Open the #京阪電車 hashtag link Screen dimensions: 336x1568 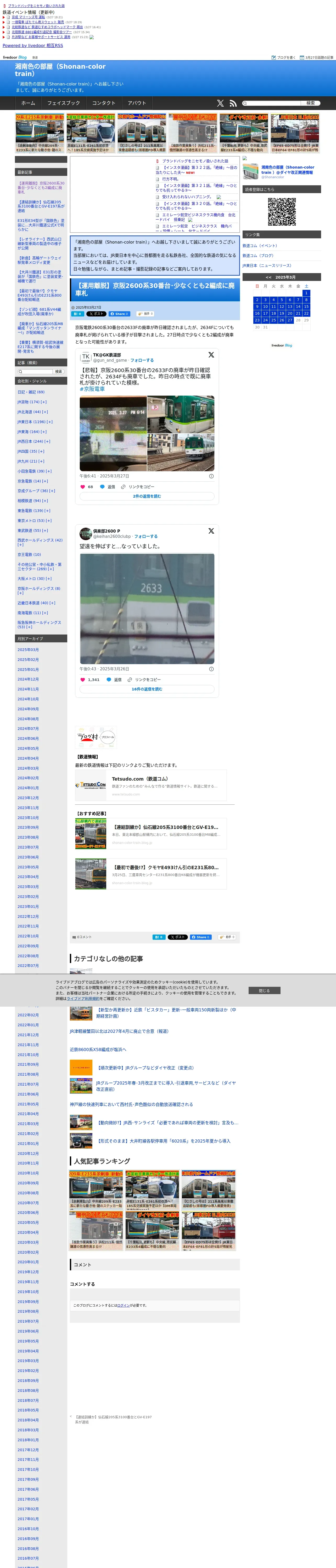pos(92,389)
